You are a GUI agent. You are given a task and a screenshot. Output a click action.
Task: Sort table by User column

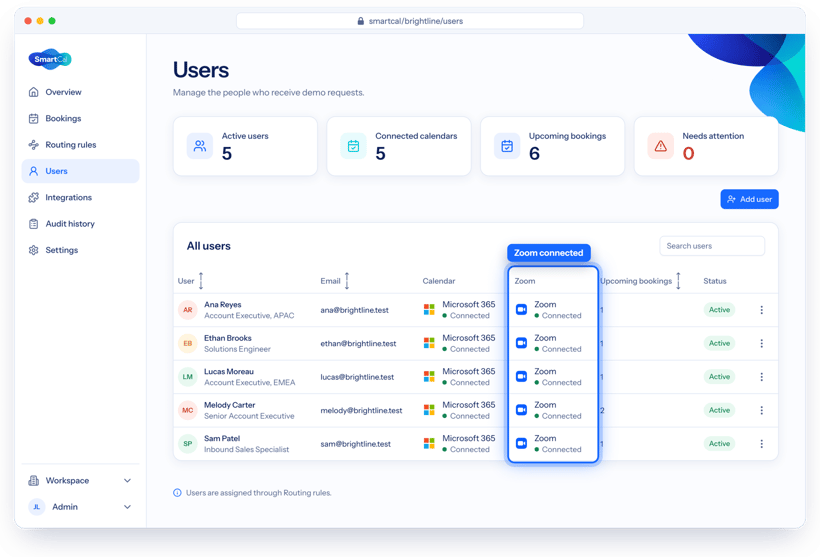[x=201, y=281]
